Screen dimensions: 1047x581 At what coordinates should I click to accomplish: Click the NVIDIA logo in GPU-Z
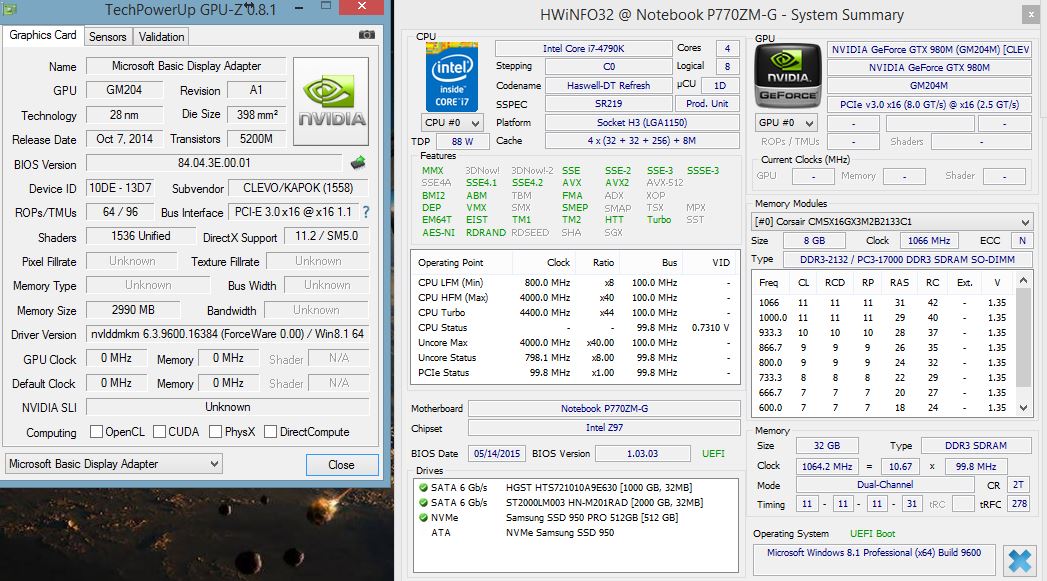[331, 102]
